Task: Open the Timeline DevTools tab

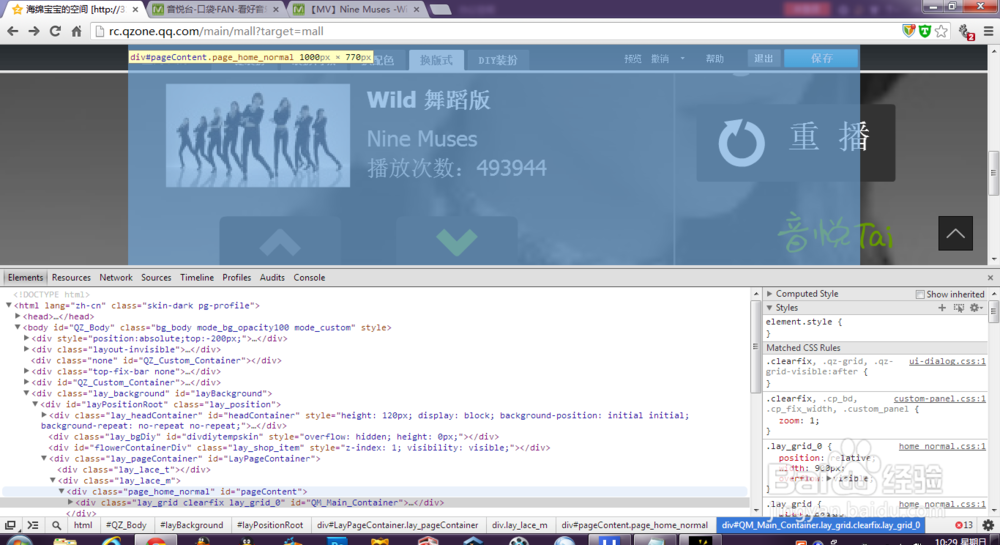Action: point(197,278)
